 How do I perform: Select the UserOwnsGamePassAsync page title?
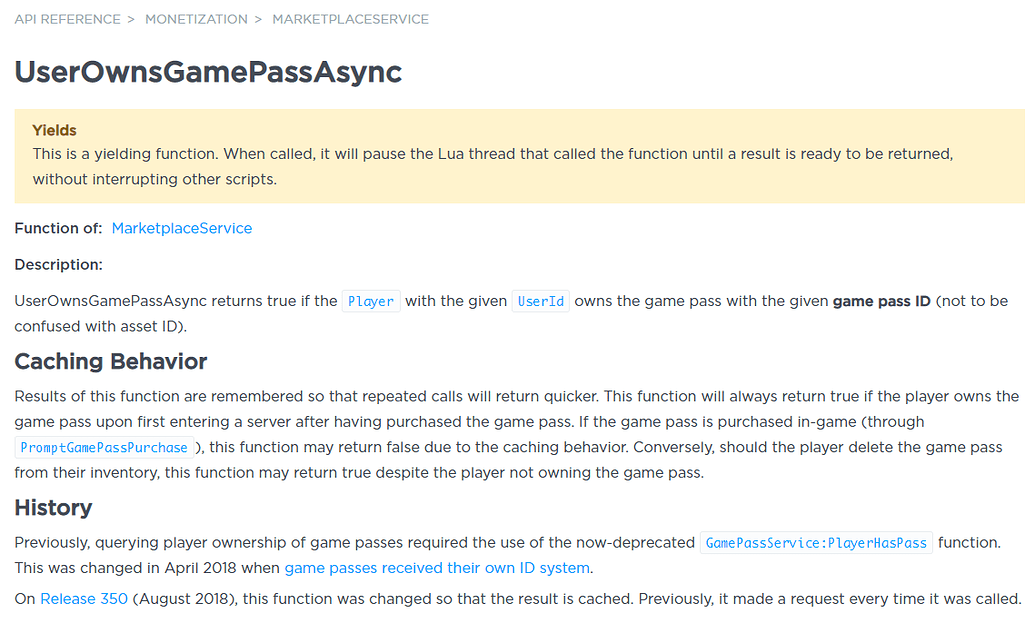coord(208,72)
